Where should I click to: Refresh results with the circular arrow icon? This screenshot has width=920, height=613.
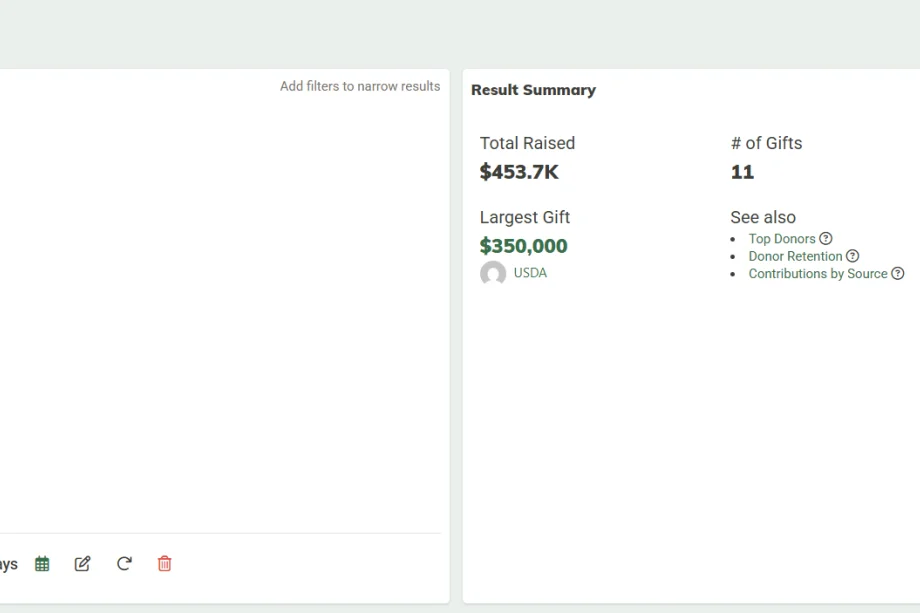pos(124,564)
